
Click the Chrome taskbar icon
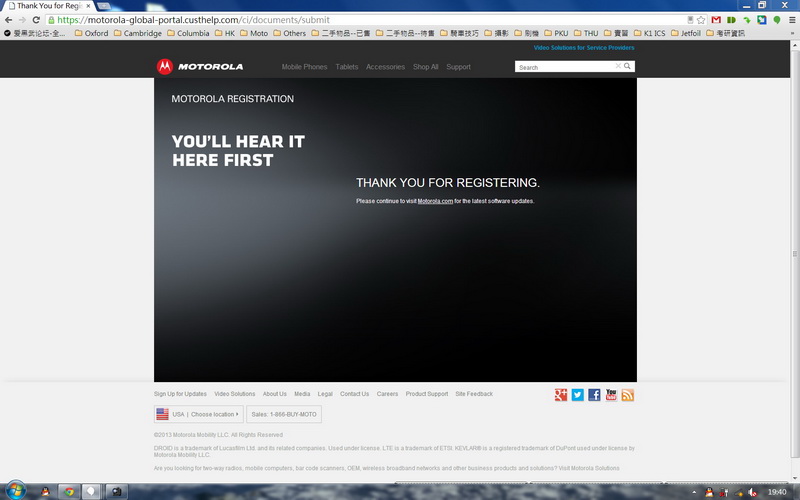point(69,492)
